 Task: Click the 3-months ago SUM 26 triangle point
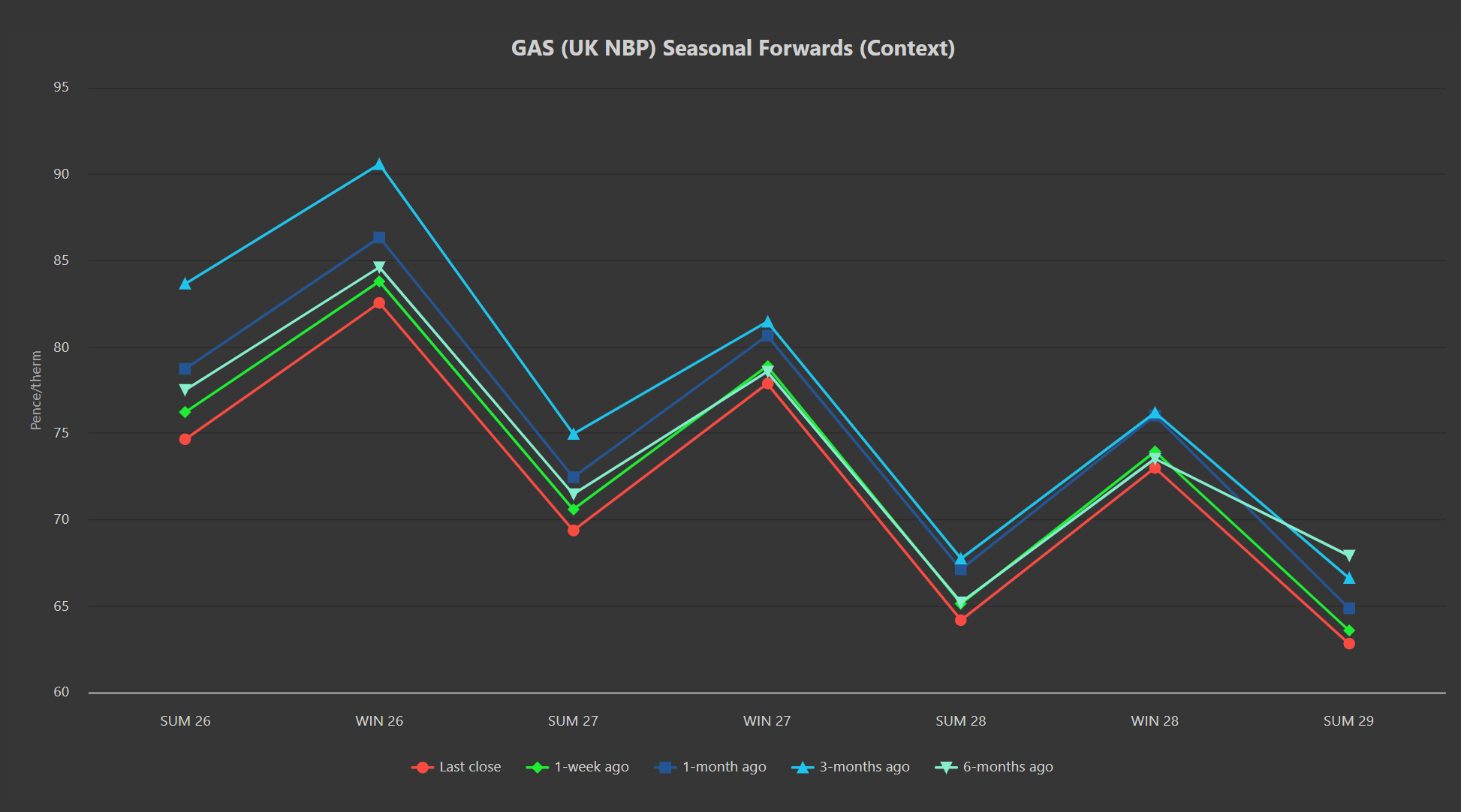(x=185, y=284)
